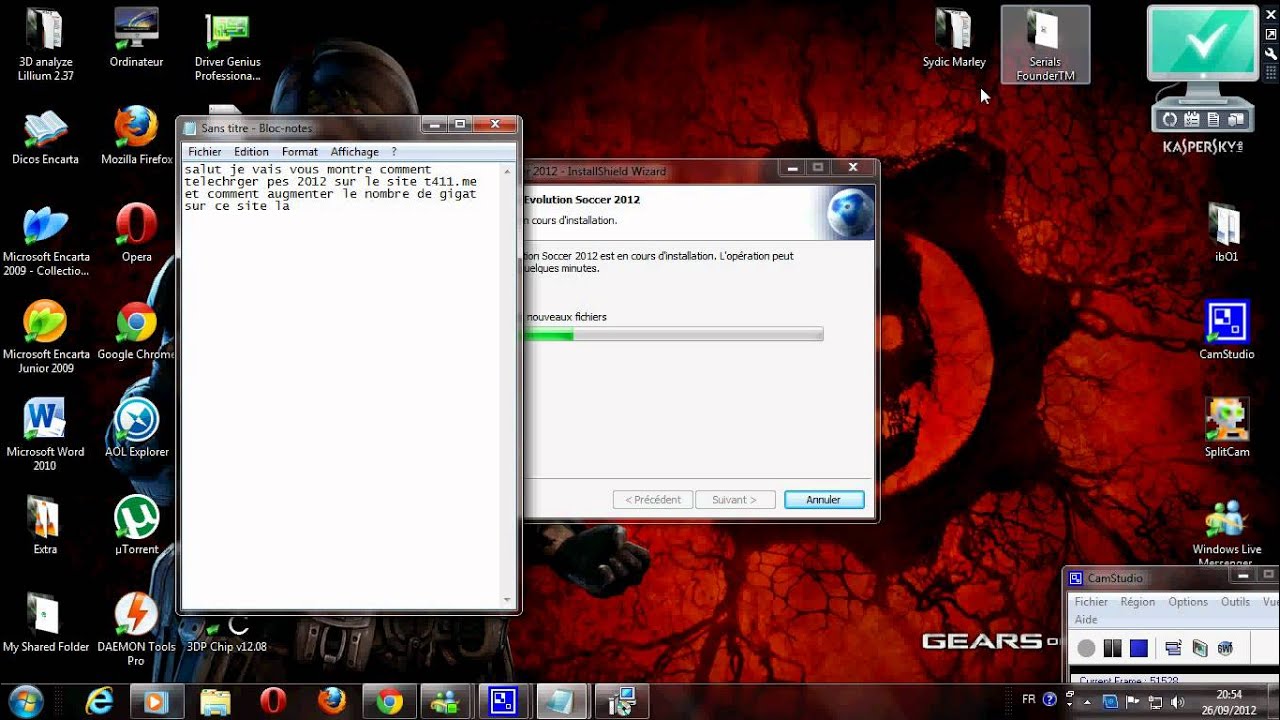
Task: Open Kaspersky gadget options wrench
Action: 1271,53
